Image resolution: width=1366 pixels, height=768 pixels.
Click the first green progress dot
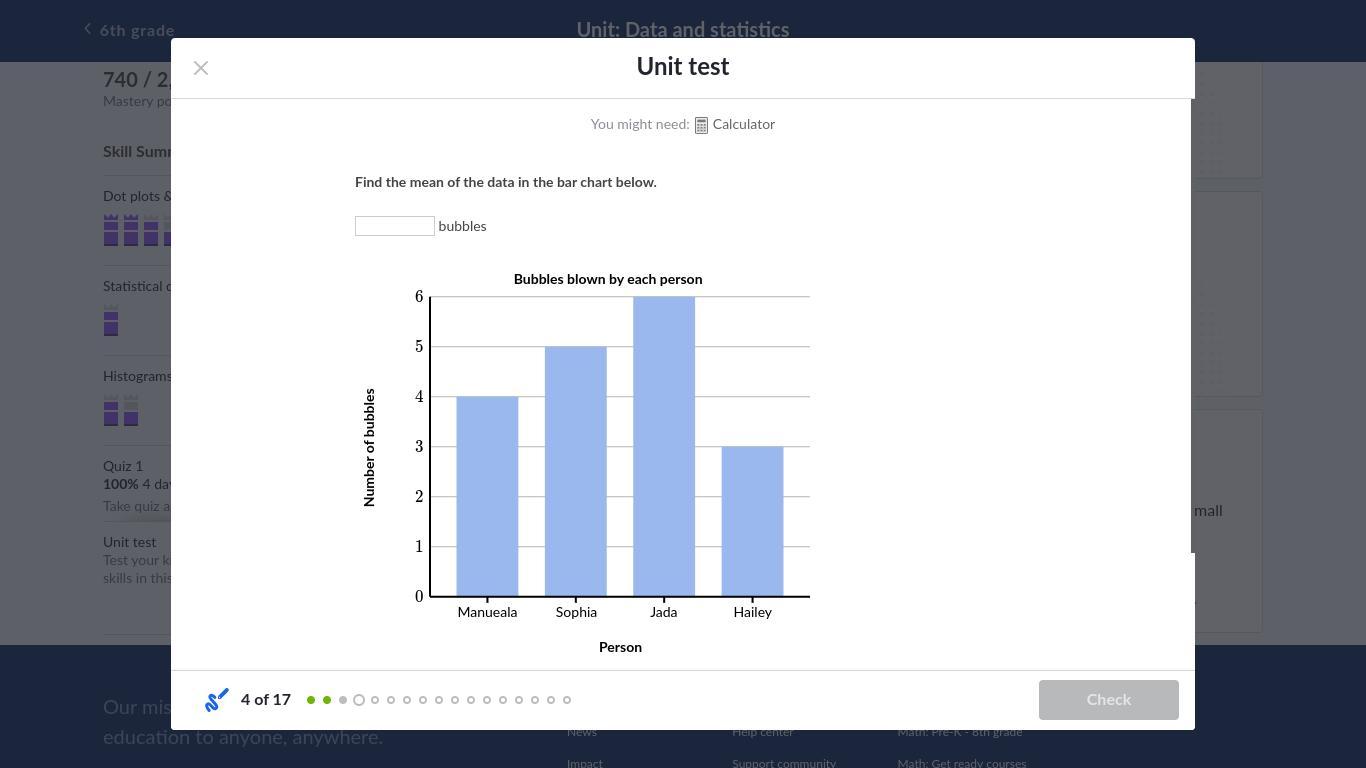coord(311,700)
